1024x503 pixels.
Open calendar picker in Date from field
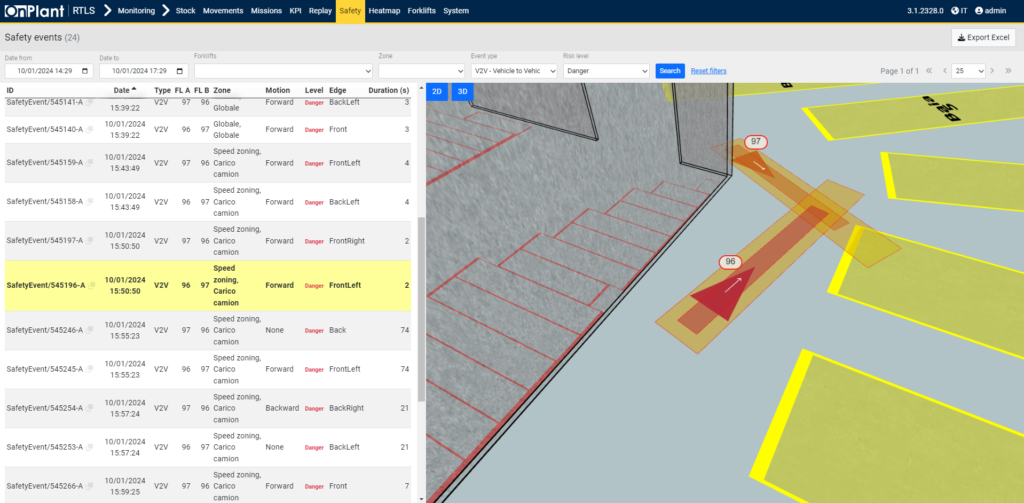(x=85, y=71)
